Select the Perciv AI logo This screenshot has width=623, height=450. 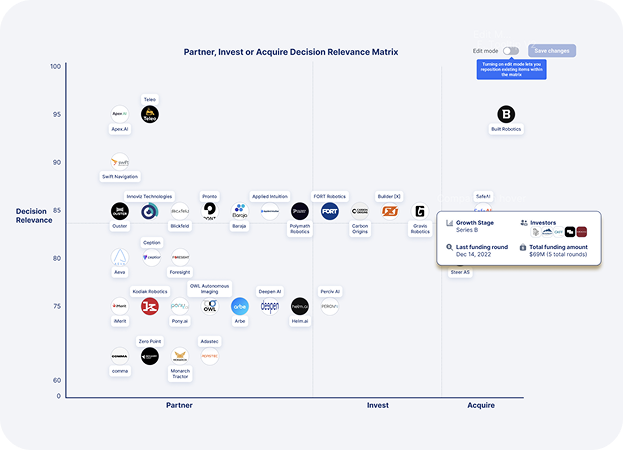330,306
